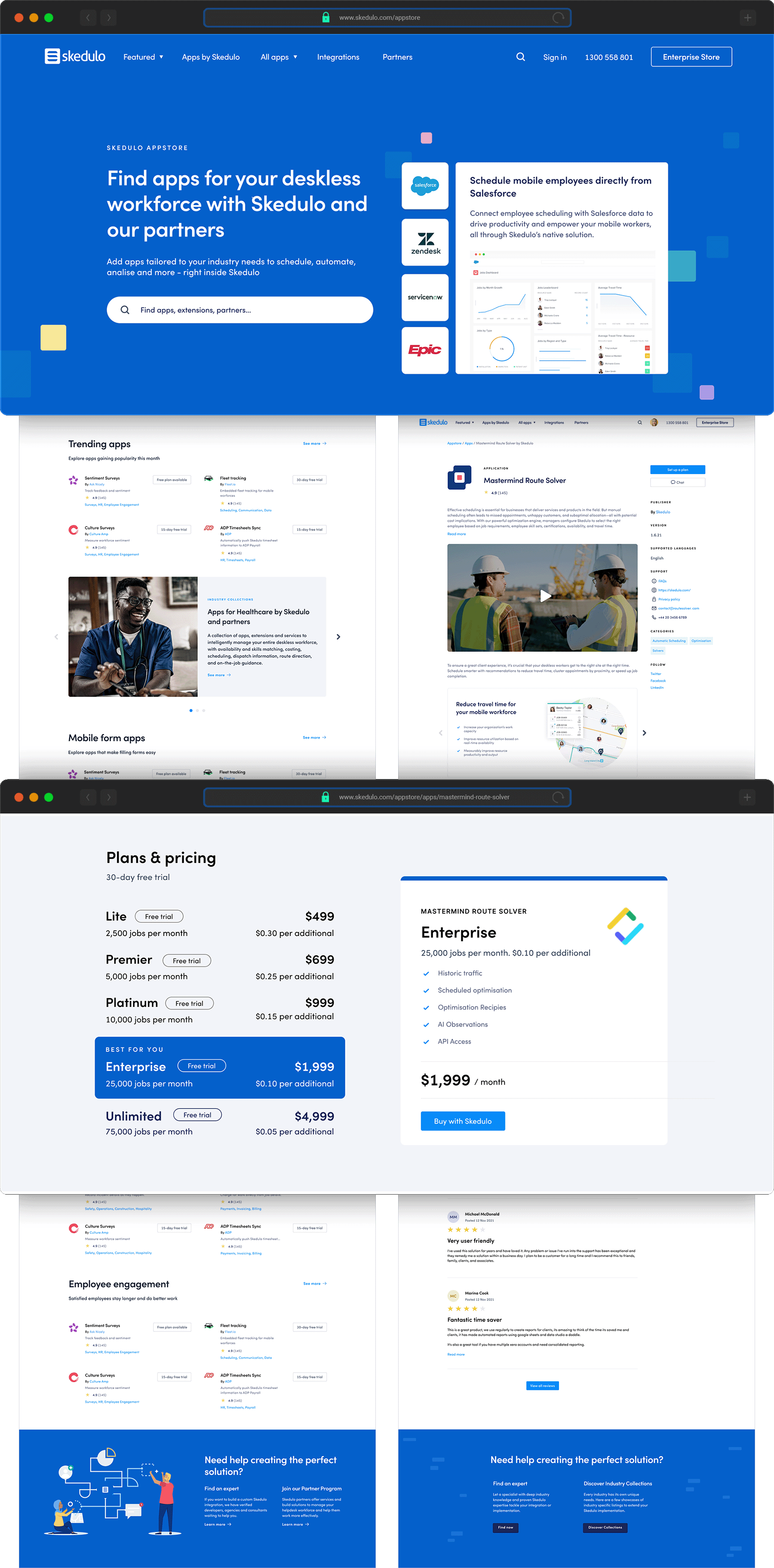Expand All apps in the Route Solver page small header
The height and width of the screenshot is (1568, 774).
click(x=526, y=422)
